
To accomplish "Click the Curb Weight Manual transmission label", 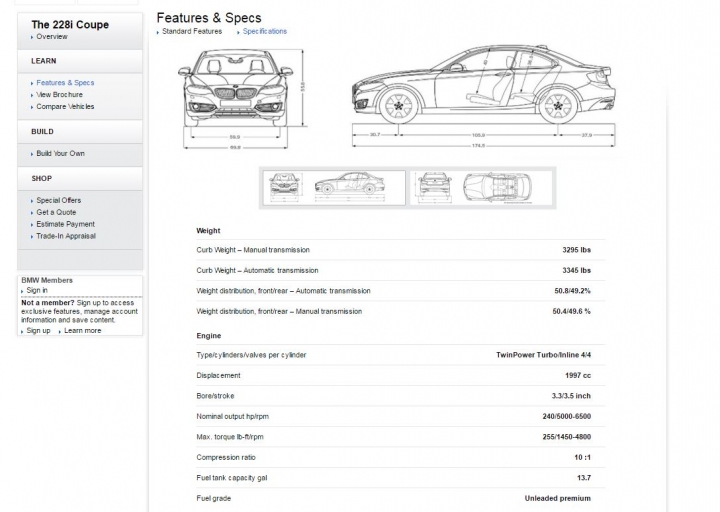I will (253, 250).
